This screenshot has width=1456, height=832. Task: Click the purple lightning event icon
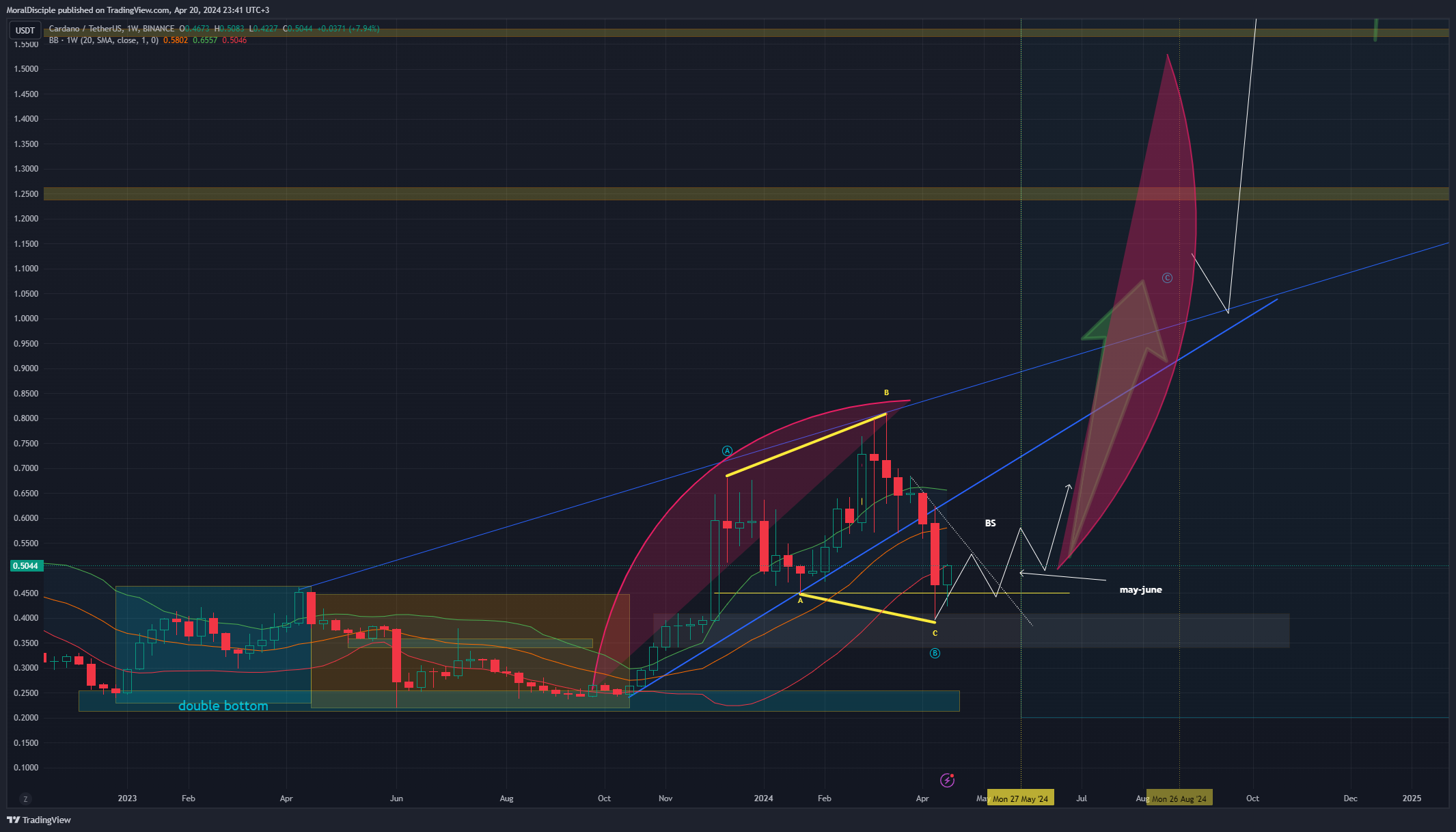[x=947, y=780]
